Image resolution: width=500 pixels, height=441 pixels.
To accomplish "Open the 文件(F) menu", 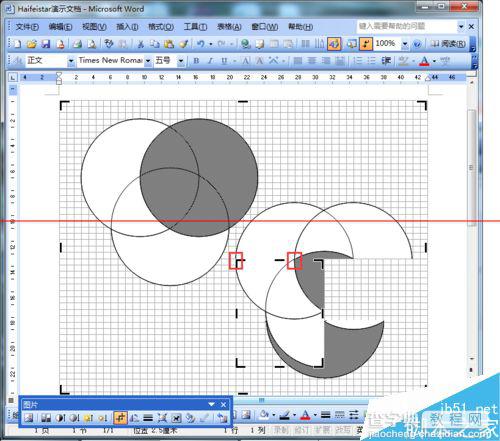I will pyautogui.click(x=27, y=26).
